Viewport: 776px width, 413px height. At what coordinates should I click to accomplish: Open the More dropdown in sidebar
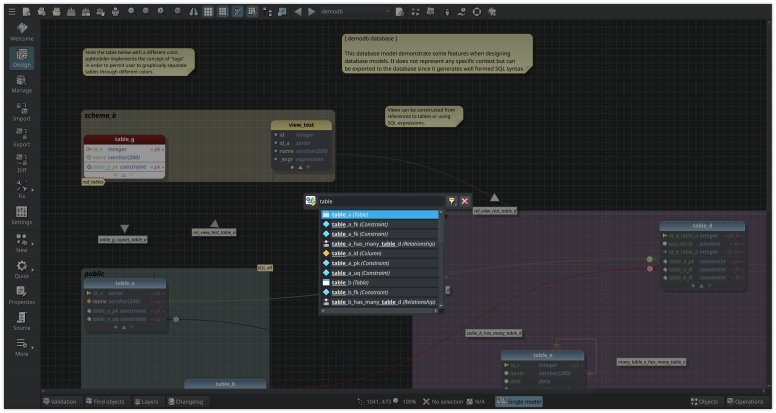click(x=22, y=347)
